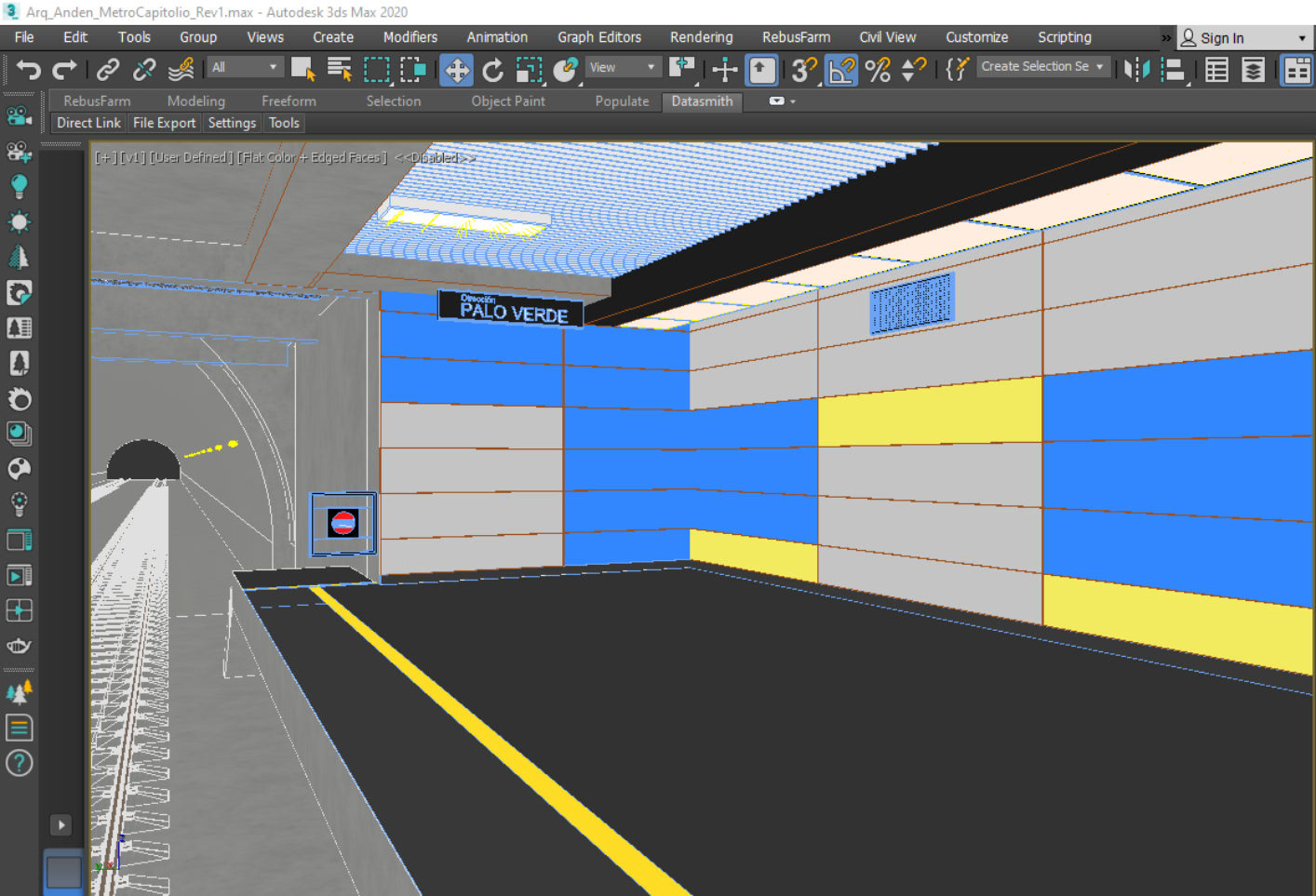Open the Sign In dropdown
Image resolution: width=1316 pixels, height=896 pixels.
tap(1243, 38)
